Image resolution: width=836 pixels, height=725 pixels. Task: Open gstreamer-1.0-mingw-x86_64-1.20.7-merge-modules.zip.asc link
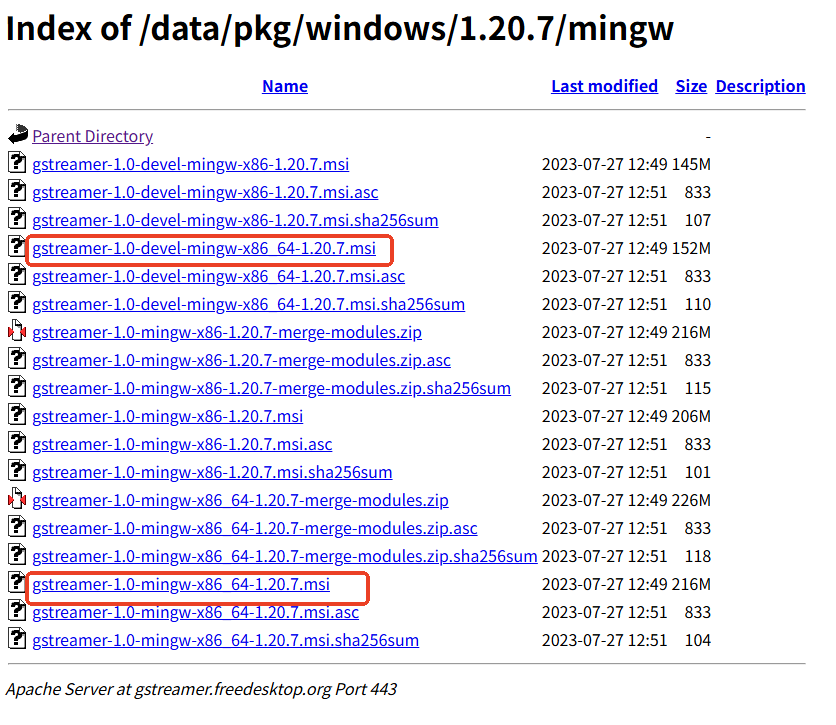[255, 528]
